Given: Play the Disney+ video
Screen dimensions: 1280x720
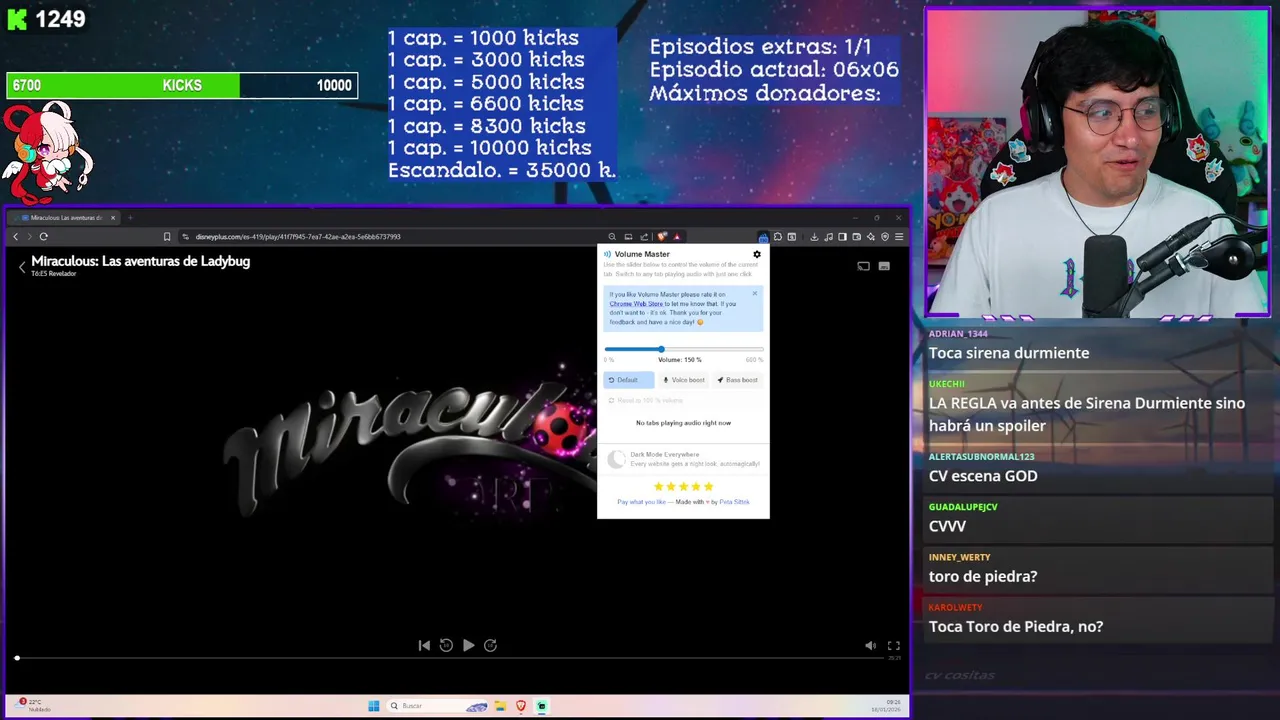Looking at the screenshot, I should (x=468, y=645).
